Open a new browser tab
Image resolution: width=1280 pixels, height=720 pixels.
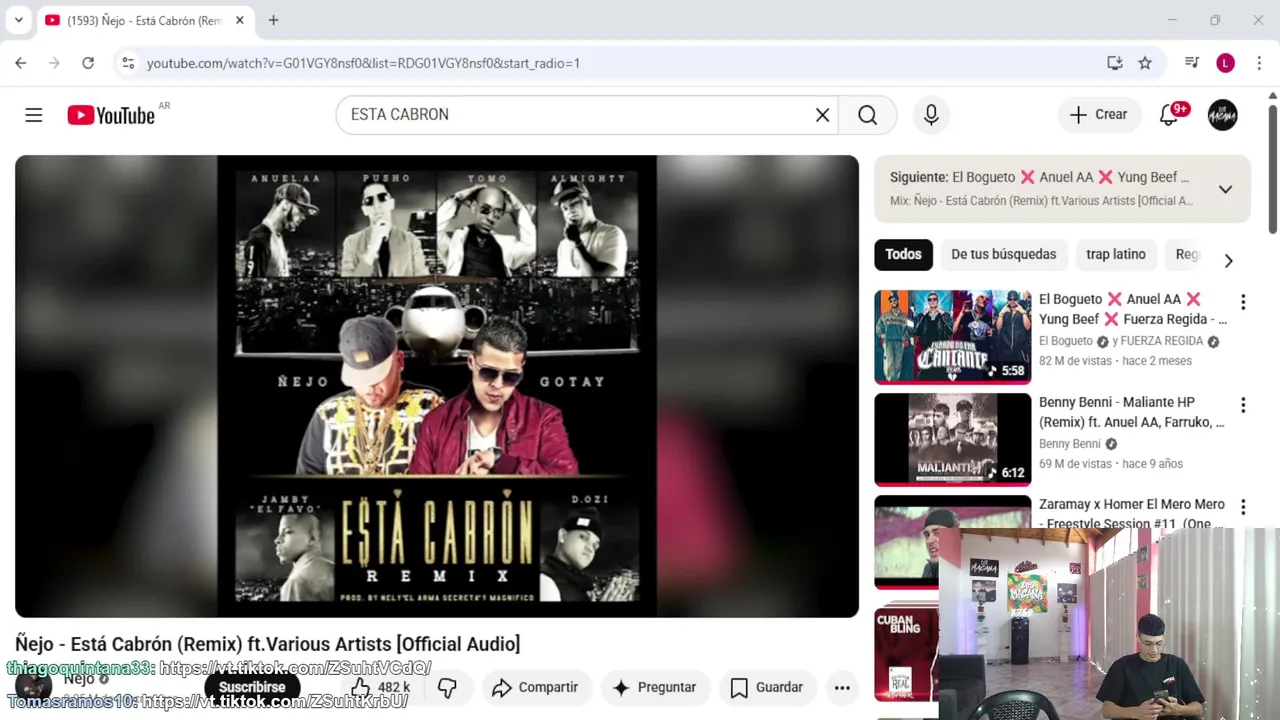[273, 20]
